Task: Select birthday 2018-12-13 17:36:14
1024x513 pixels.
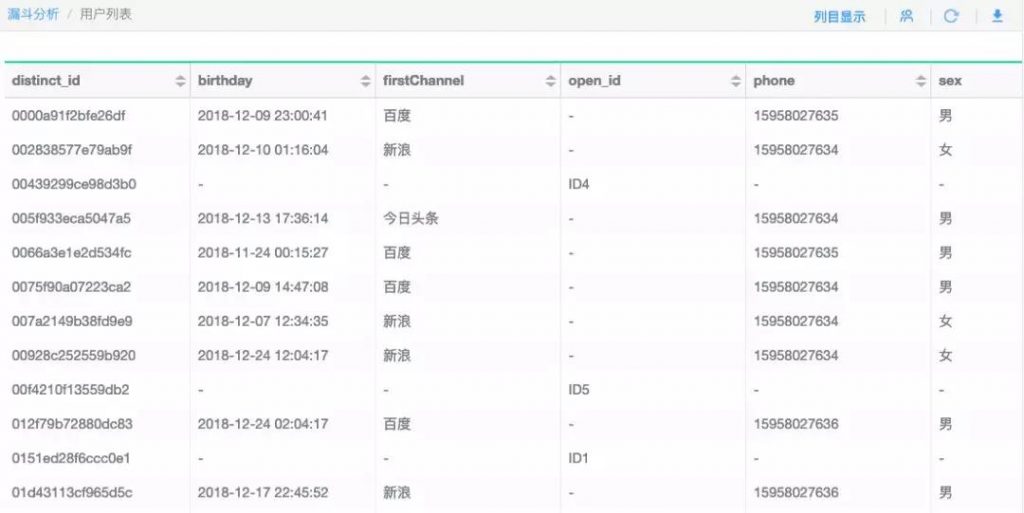Action: point(263,219)
